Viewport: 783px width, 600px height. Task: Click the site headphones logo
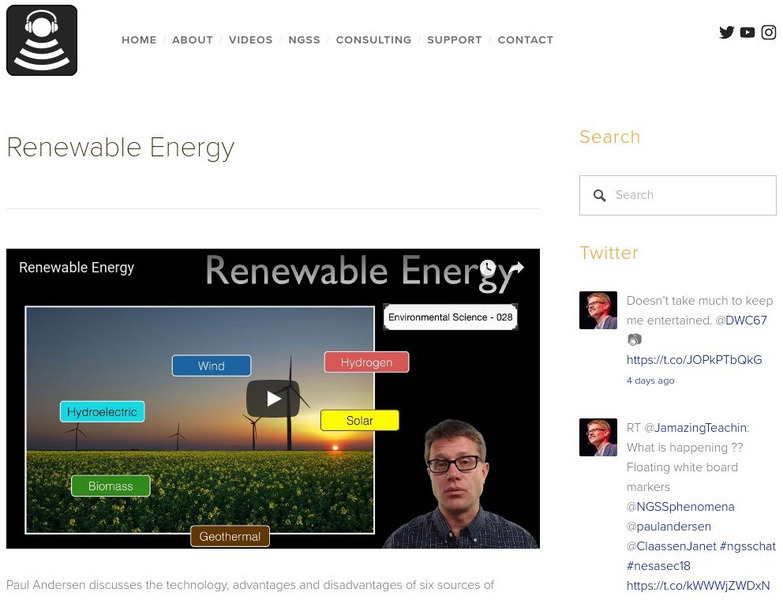click(x=42, y=40)
